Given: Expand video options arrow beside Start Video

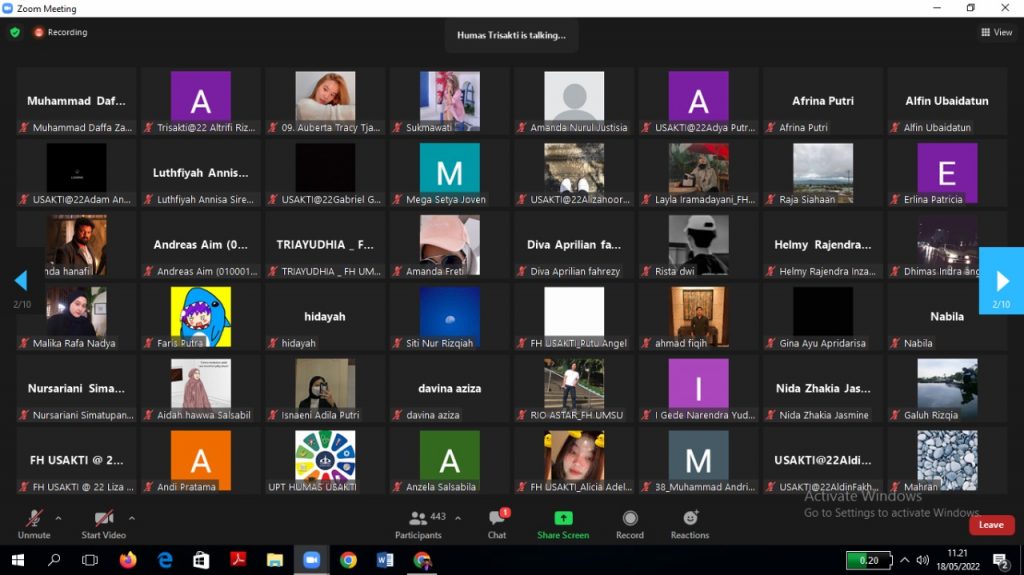Looking at the screenshot, I should (132, 518).
